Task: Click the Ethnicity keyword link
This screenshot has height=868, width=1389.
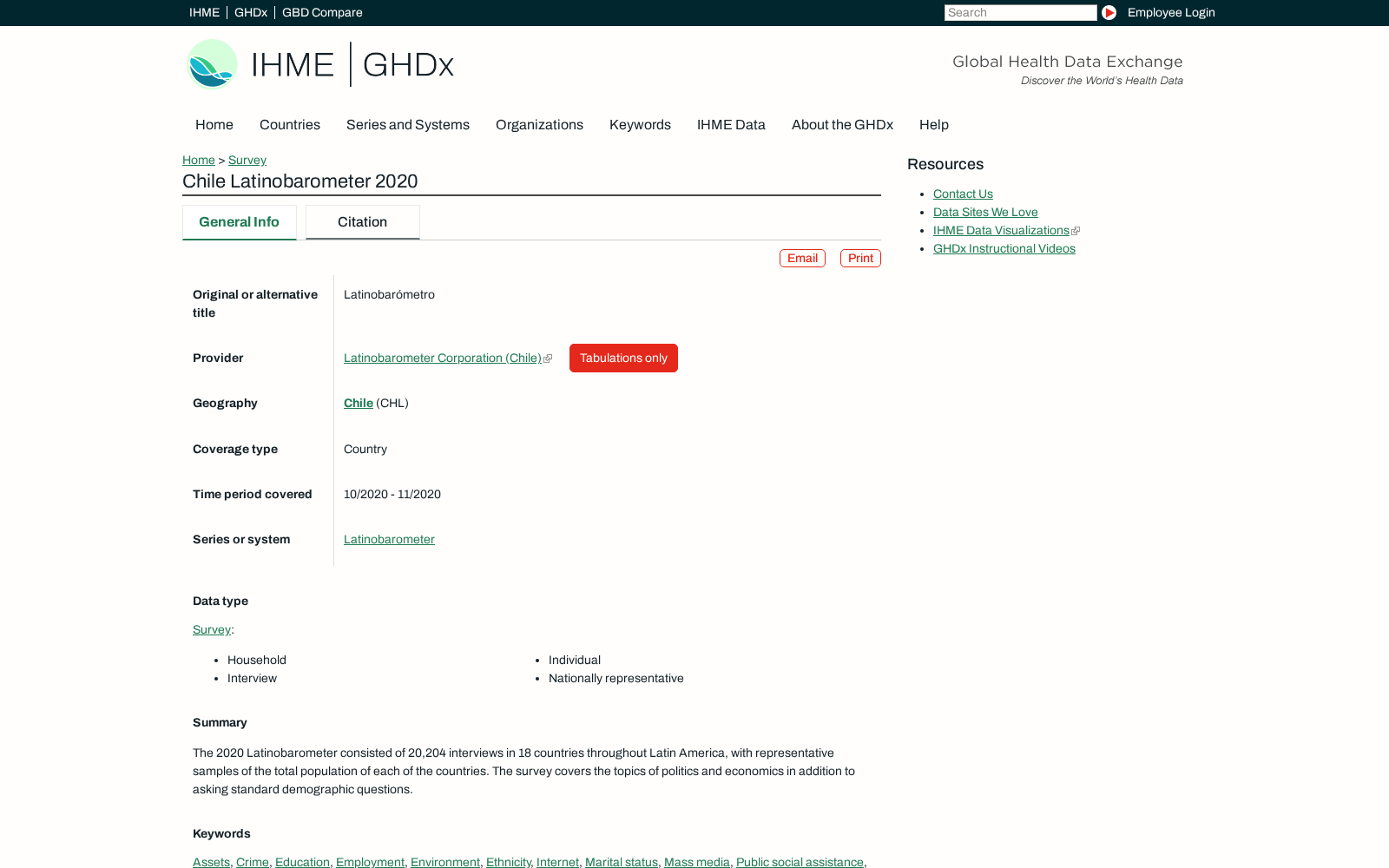Action: pyautogui.click(x=508, y=862)
